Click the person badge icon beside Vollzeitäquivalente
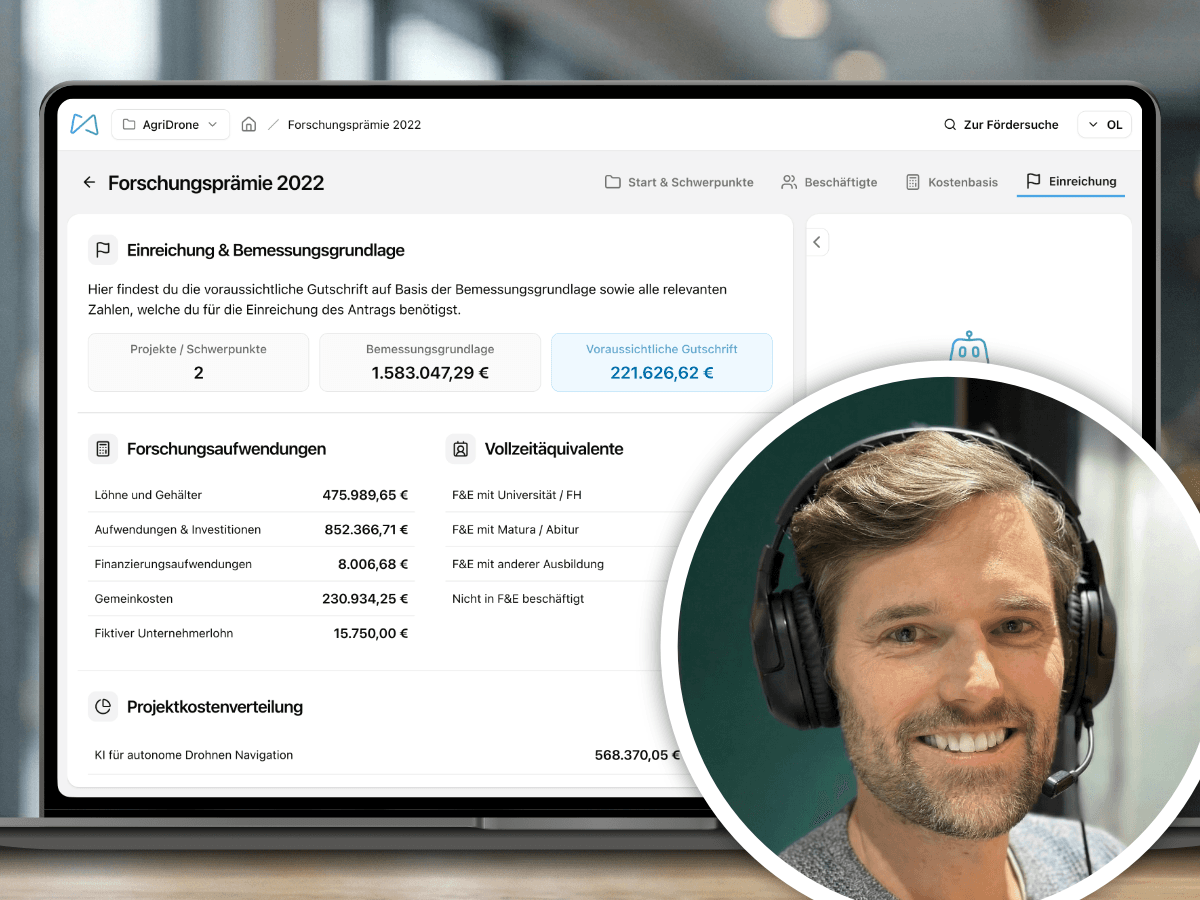1200x900 pixels. [460, 449]
